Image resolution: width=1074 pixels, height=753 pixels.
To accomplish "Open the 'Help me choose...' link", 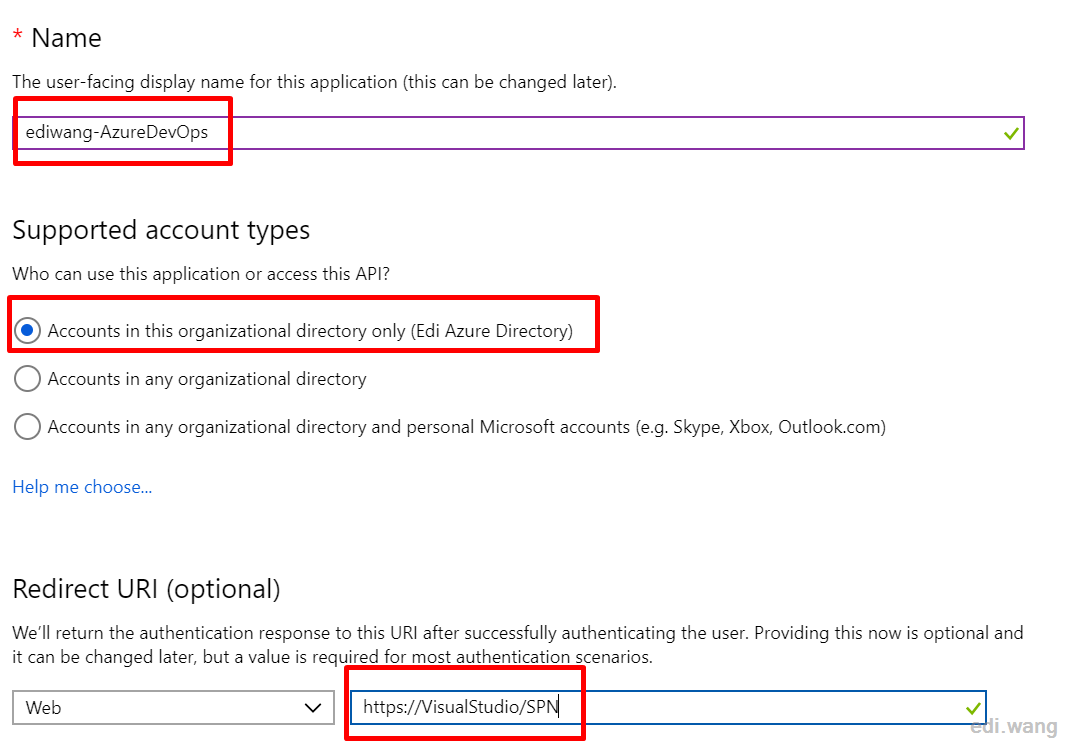I will pyautogui.click(x=82, y=487).
